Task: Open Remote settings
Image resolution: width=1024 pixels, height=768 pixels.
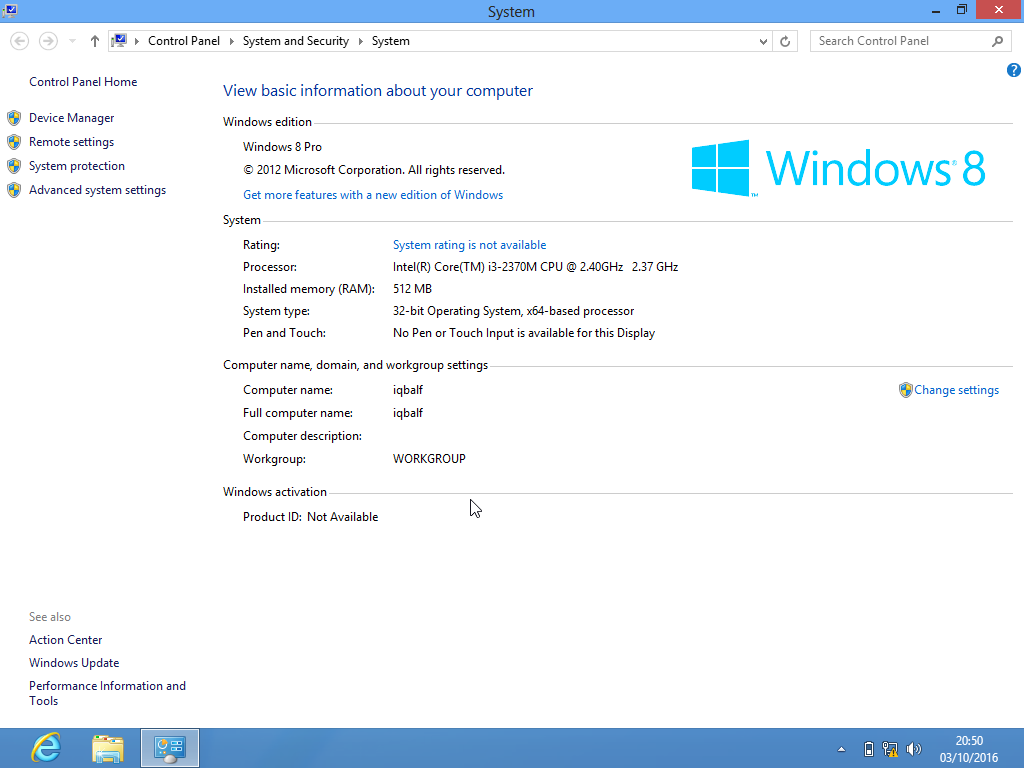Action: coord(71,142)
